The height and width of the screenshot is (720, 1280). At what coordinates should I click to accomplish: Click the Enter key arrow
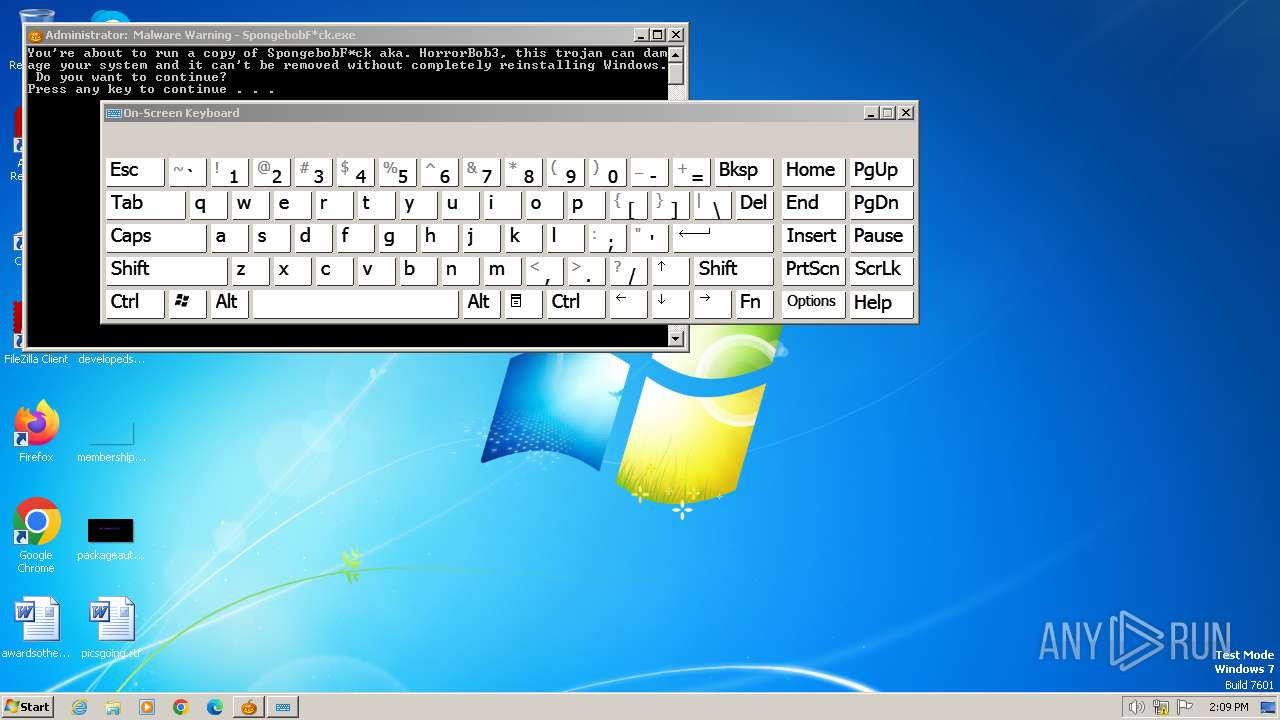click(723, 237)
